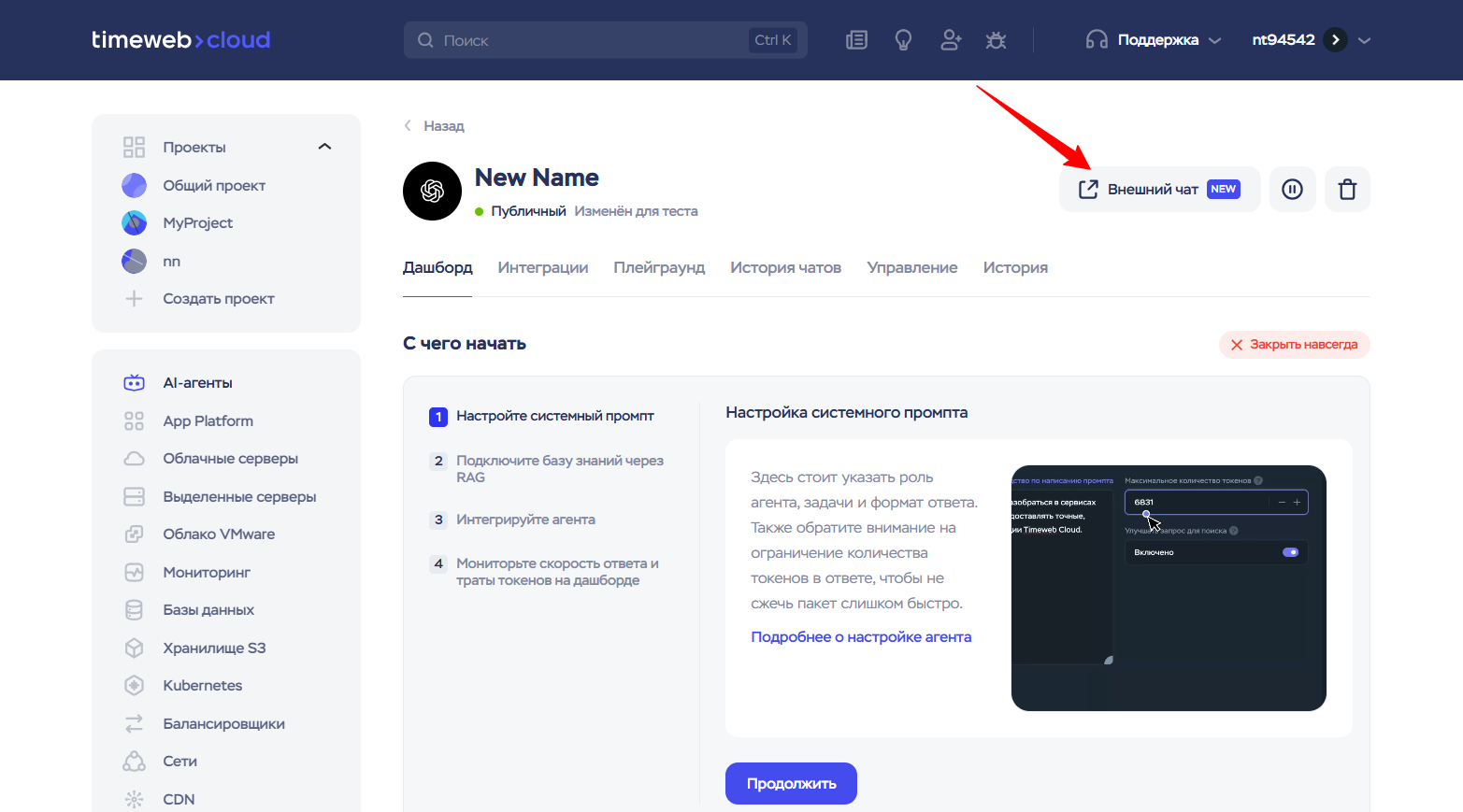Viewport: 1463px width, 812px height.
Task: Dismiss guide with Закрыть навсегда
Action: tap(1294, 345)
